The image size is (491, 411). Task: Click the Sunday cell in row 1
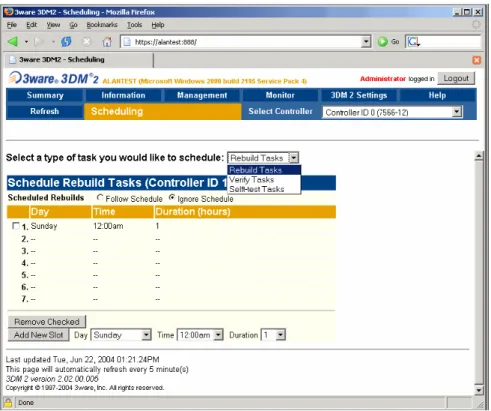coord(44,226)
